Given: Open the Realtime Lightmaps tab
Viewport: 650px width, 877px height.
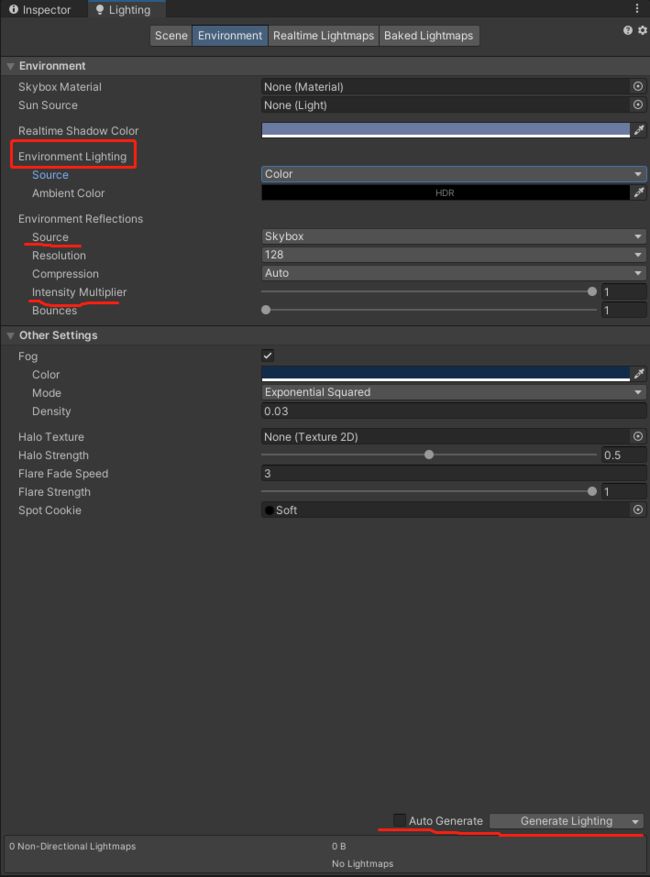Looking at the screenshot, I should tap(323, 35).
